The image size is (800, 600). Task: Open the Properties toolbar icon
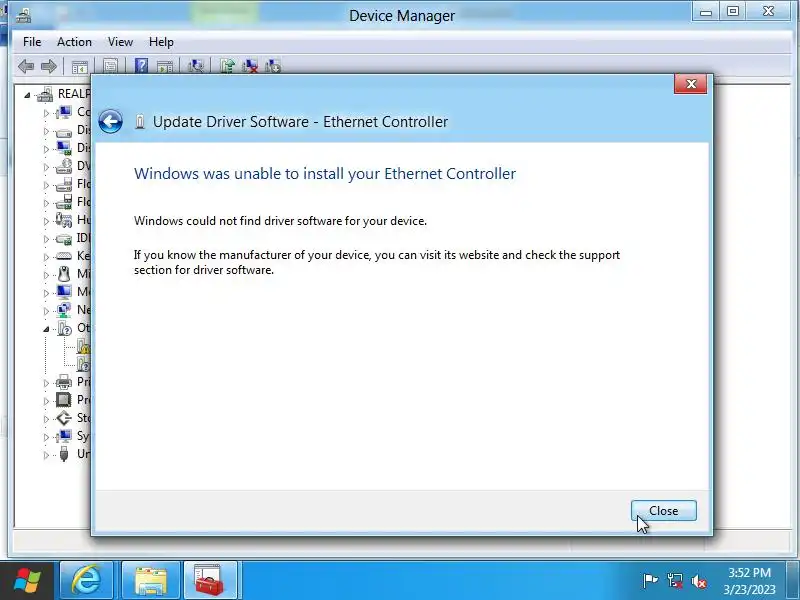coord(111,66)
